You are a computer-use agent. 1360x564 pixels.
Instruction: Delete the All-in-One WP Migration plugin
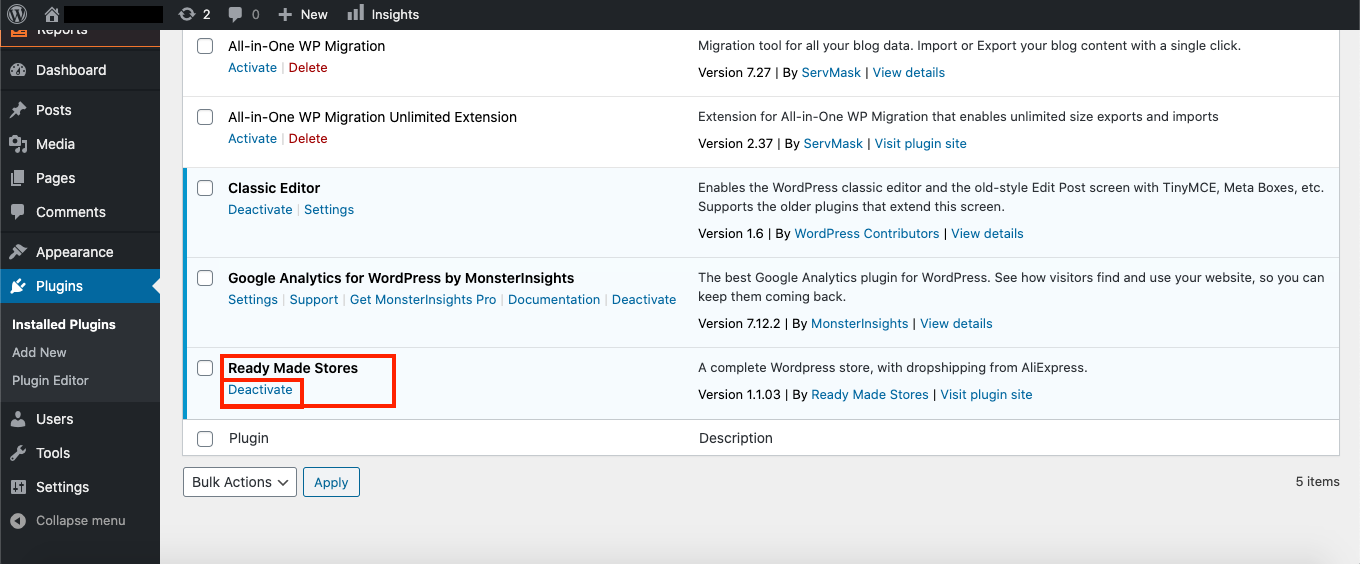coord(308,68)
